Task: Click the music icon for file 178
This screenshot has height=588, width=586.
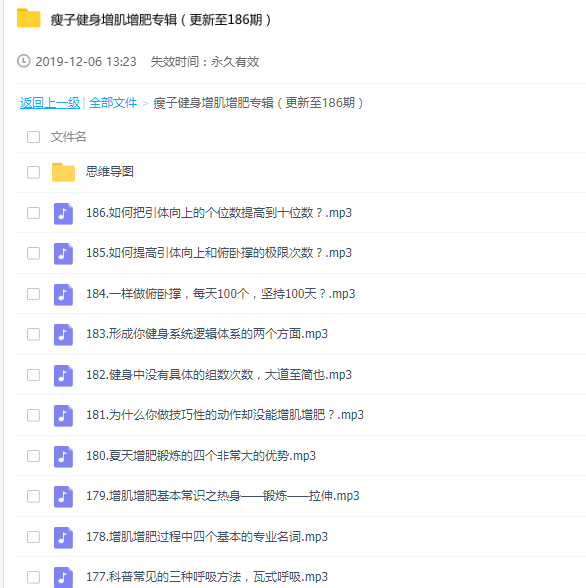Action: 63,537
